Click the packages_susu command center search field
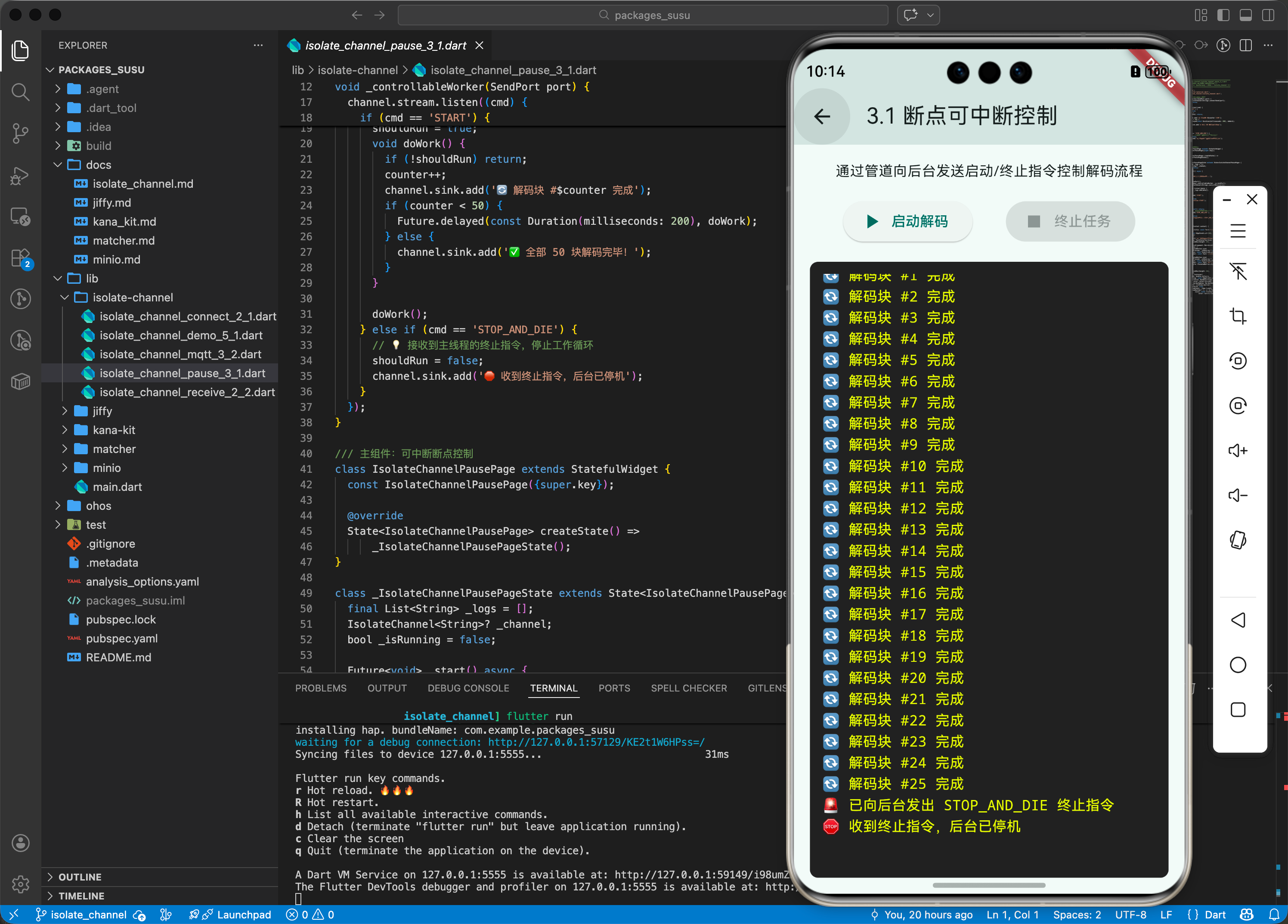 point(643,16)
